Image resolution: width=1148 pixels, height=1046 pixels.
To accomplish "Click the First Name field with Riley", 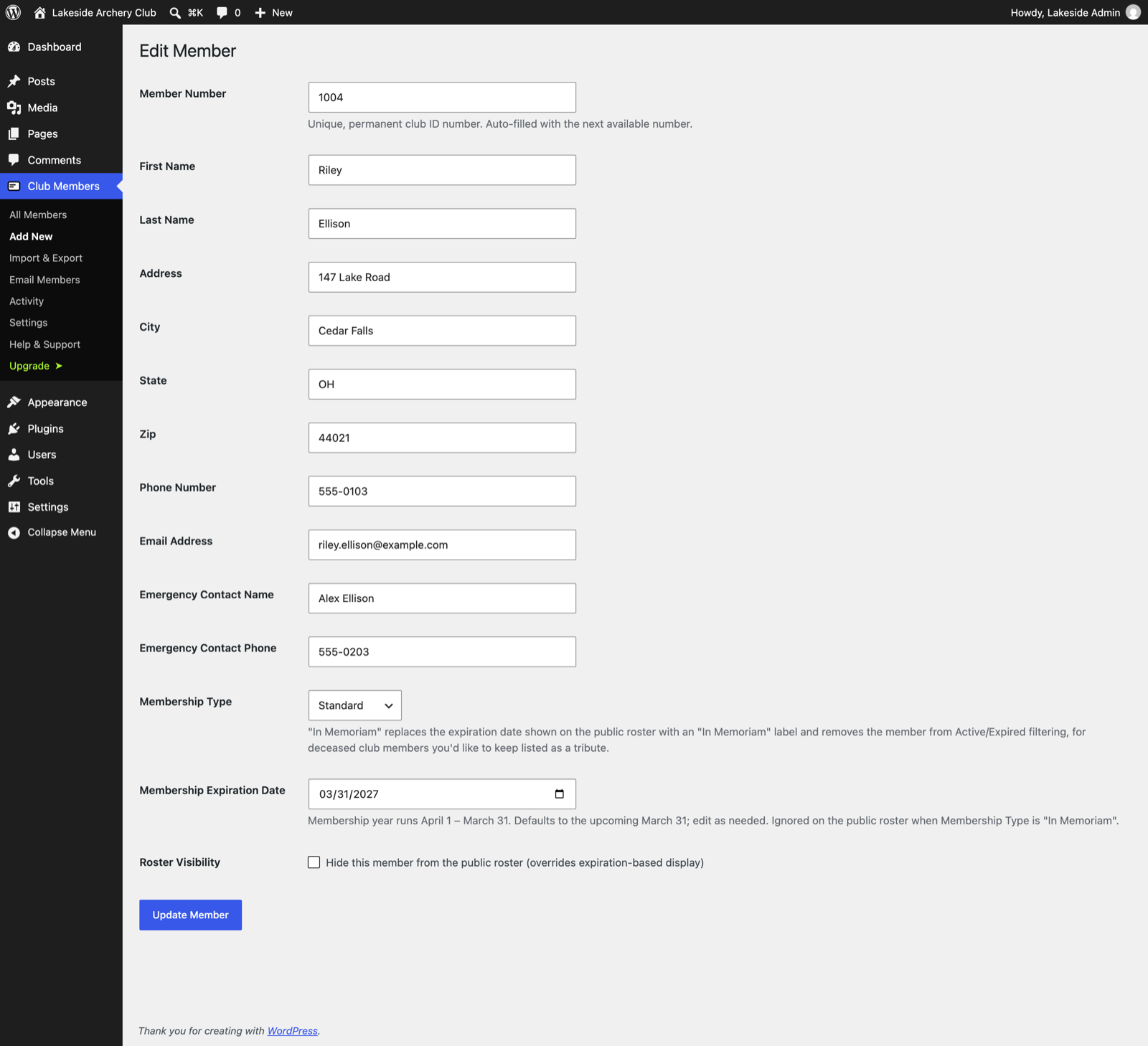I will pyautogui.click(x=442, y=170).
